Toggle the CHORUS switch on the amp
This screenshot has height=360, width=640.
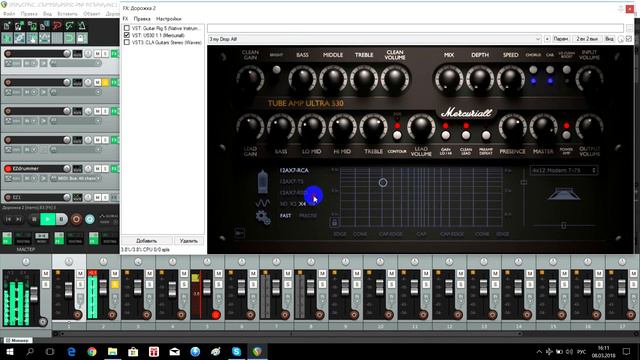pos(533,70)
